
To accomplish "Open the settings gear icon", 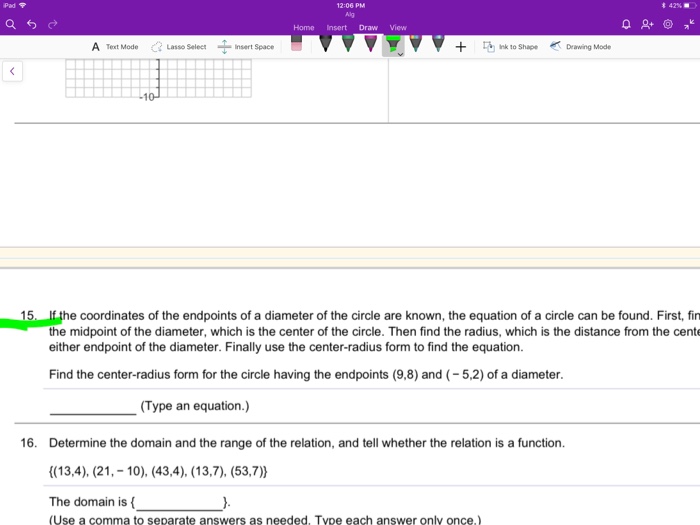I will (668, 24).
